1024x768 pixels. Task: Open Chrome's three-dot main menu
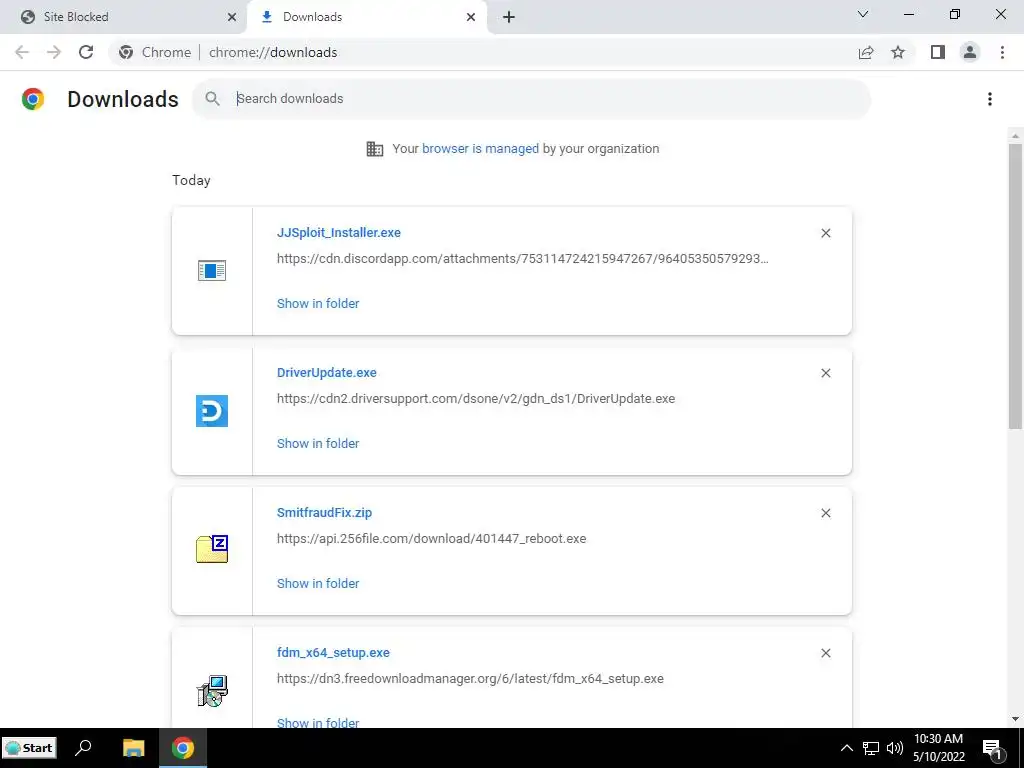click(1002, 52)
